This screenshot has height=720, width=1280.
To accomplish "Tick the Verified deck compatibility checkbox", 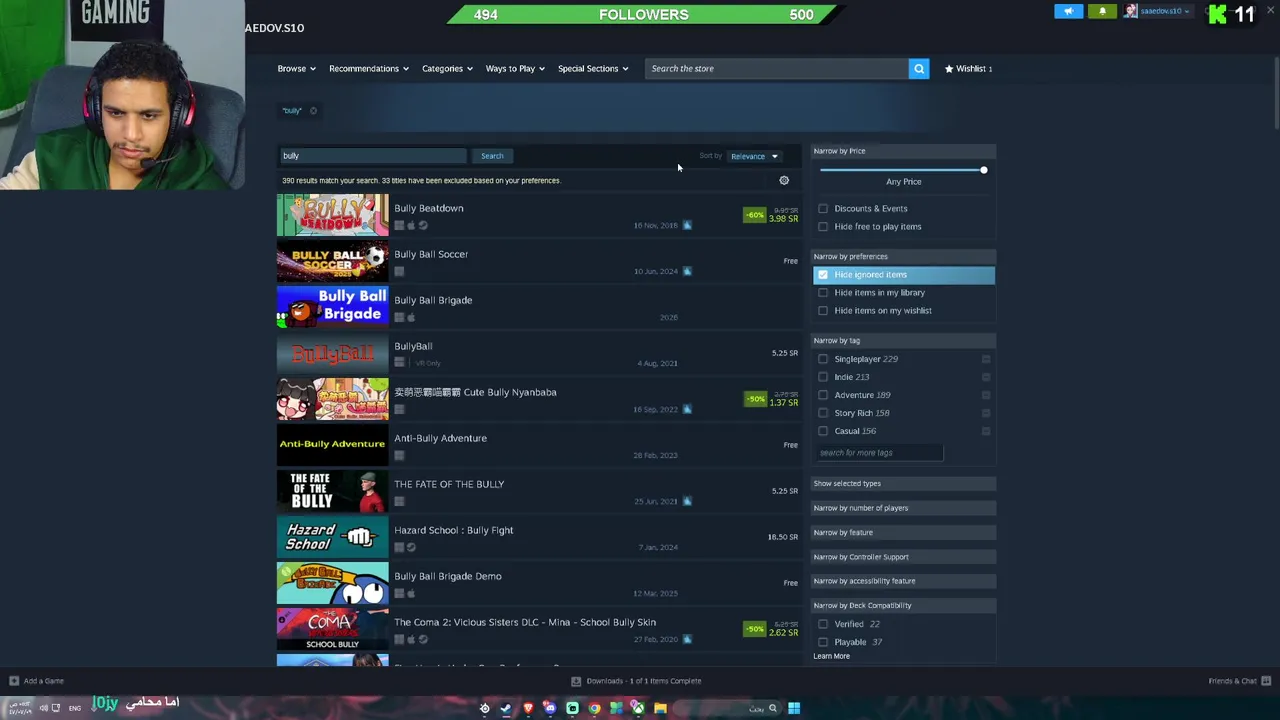I will [823, 624].
